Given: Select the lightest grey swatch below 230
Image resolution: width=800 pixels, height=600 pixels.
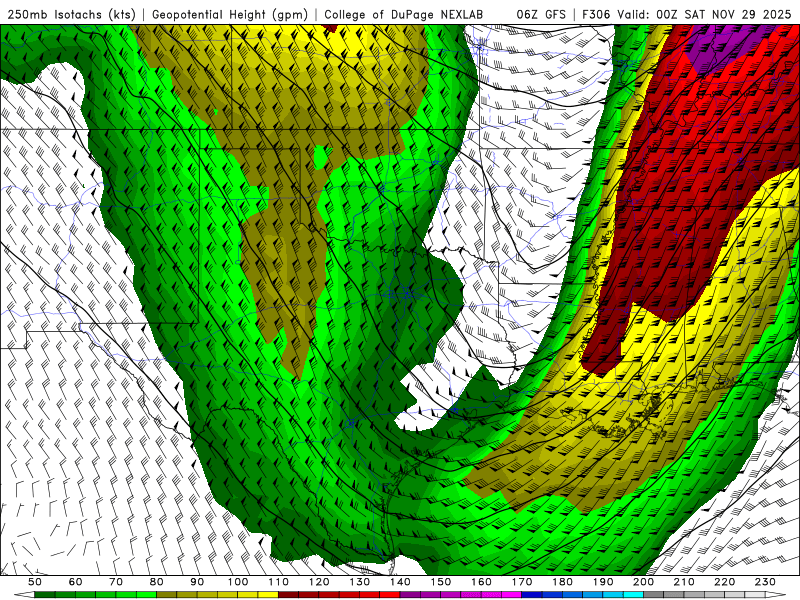Looking at the screenshot, I should pos(755,595).
